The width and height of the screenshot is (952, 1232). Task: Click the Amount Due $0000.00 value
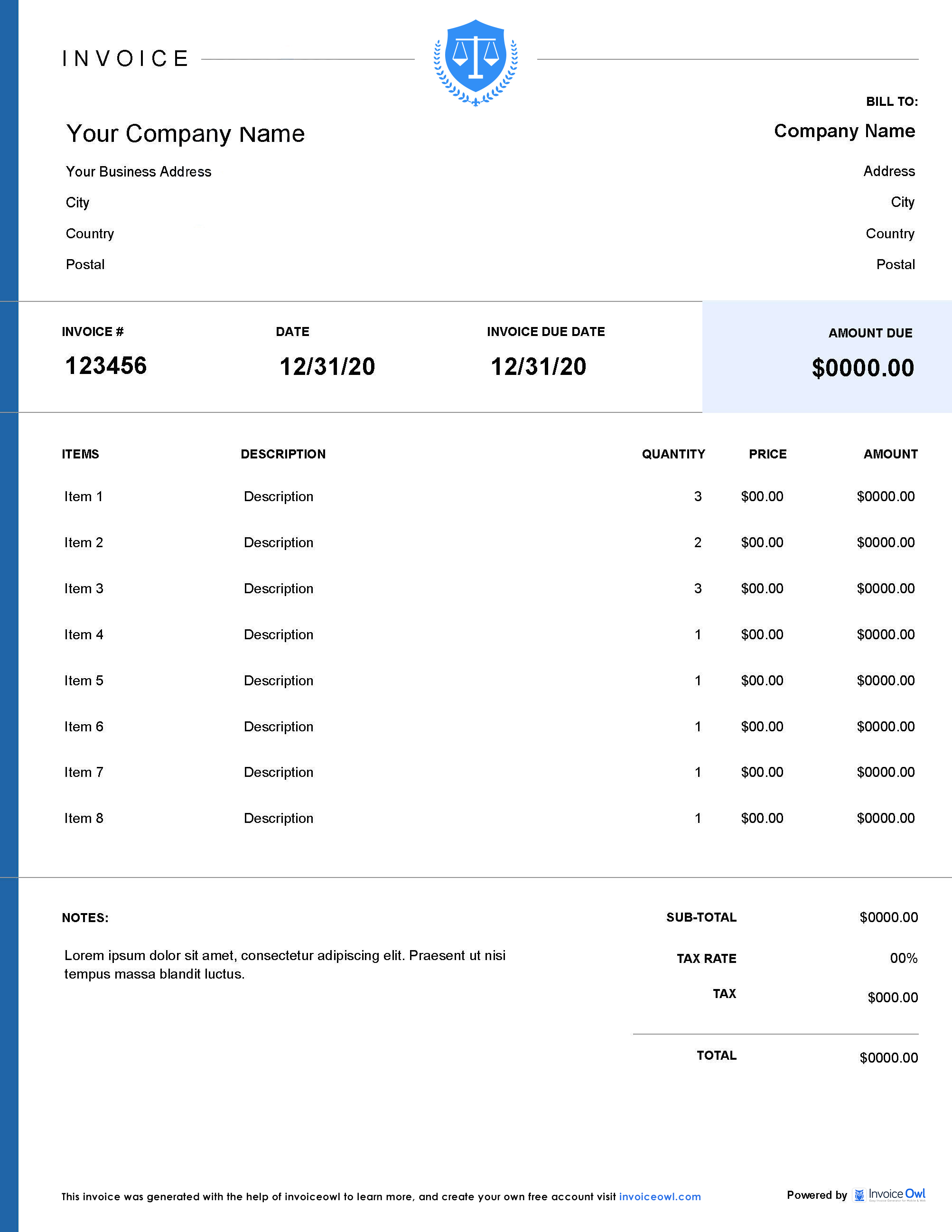(x=862, y=368)
